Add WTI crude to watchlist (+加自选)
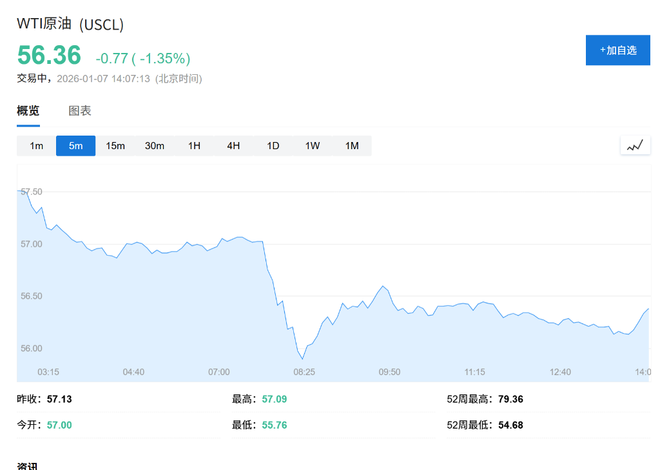Screen dimensions: 660x470 pos(618,50)
